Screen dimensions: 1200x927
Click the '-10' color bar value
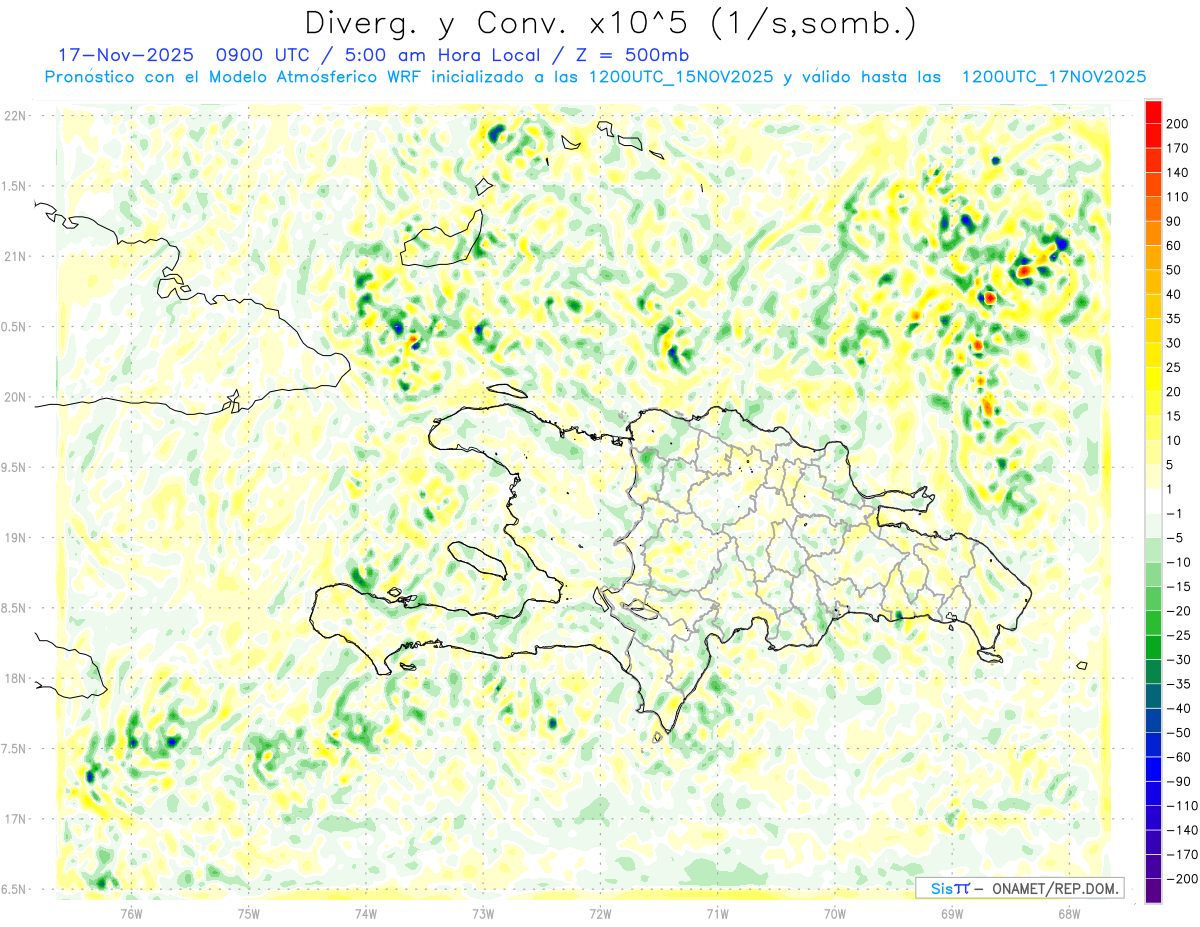pyautogui.click(x=1178, y=562)
